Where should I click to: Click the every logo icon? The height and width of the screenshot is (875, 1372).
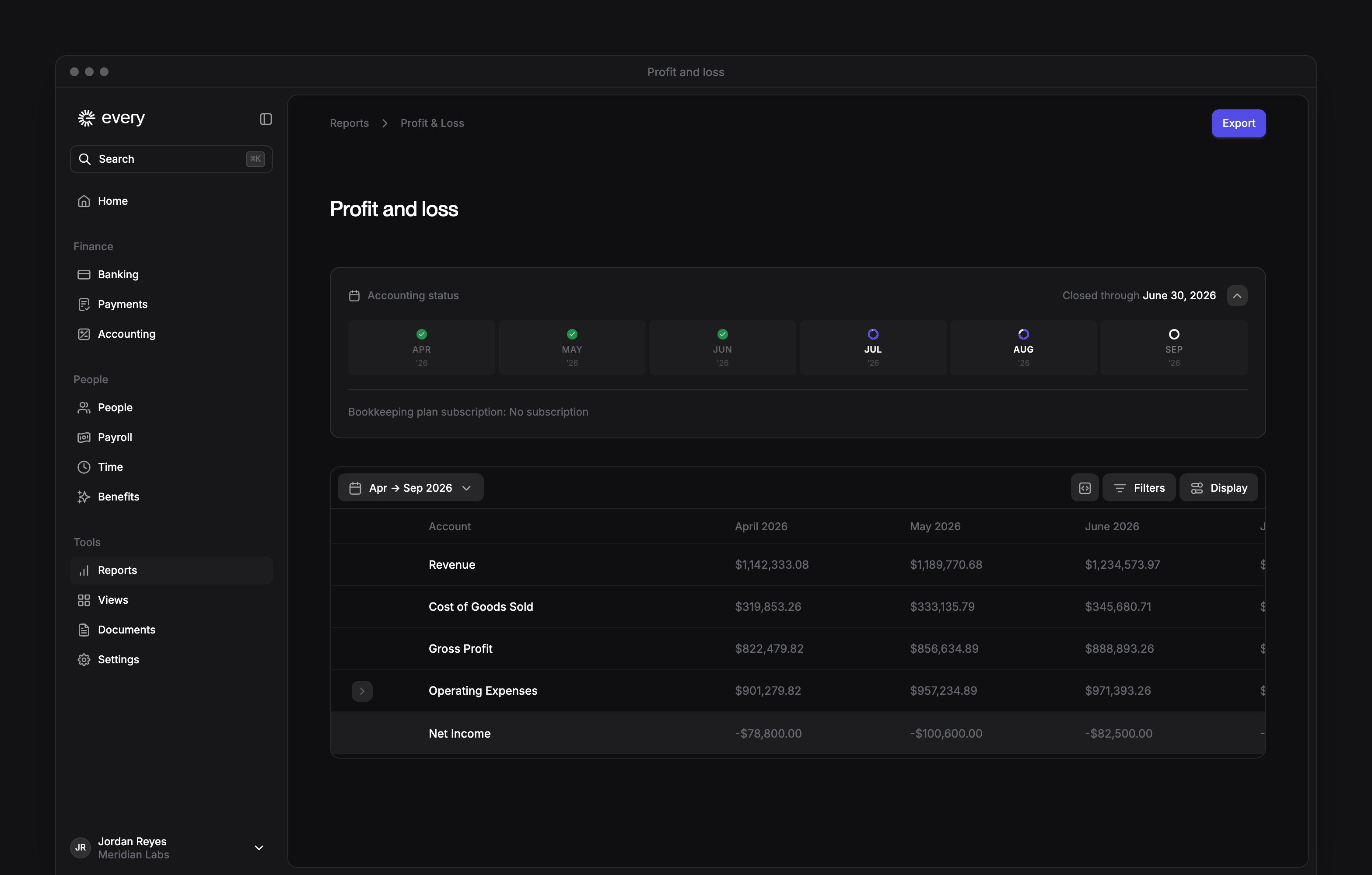86,118
